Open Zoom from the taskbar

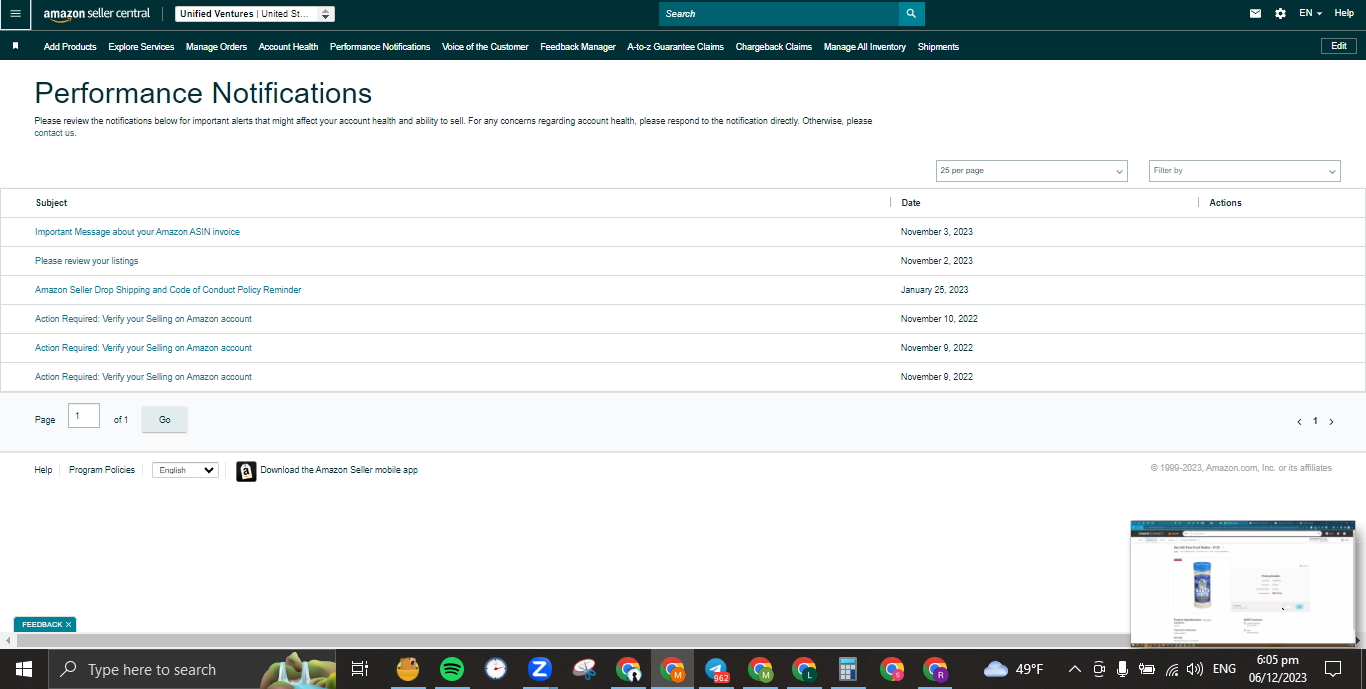pyautogui.click(x=540, y=669)
